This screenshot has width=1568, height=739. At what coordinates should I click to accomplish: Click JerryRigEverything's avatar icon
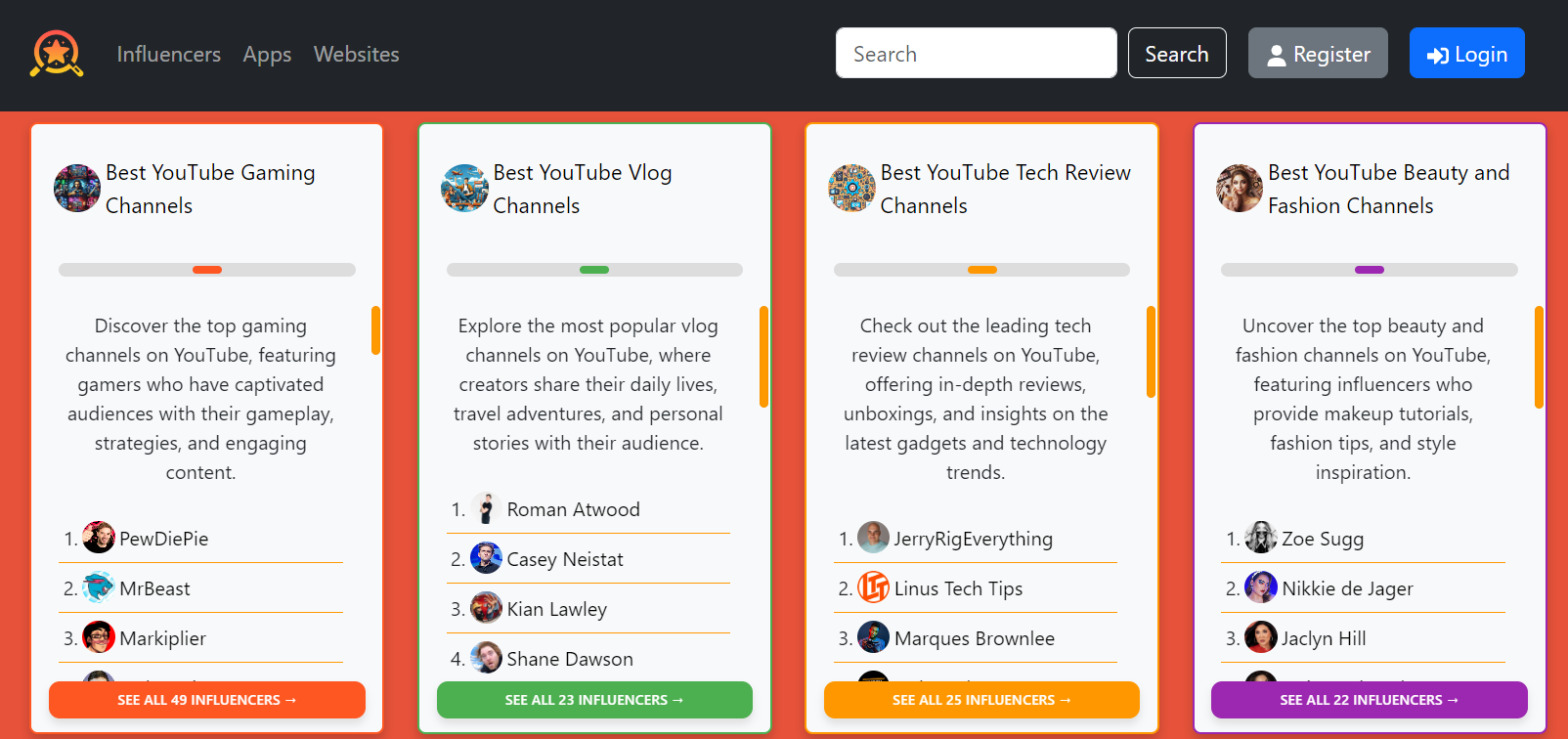click(x=874, y=538)
